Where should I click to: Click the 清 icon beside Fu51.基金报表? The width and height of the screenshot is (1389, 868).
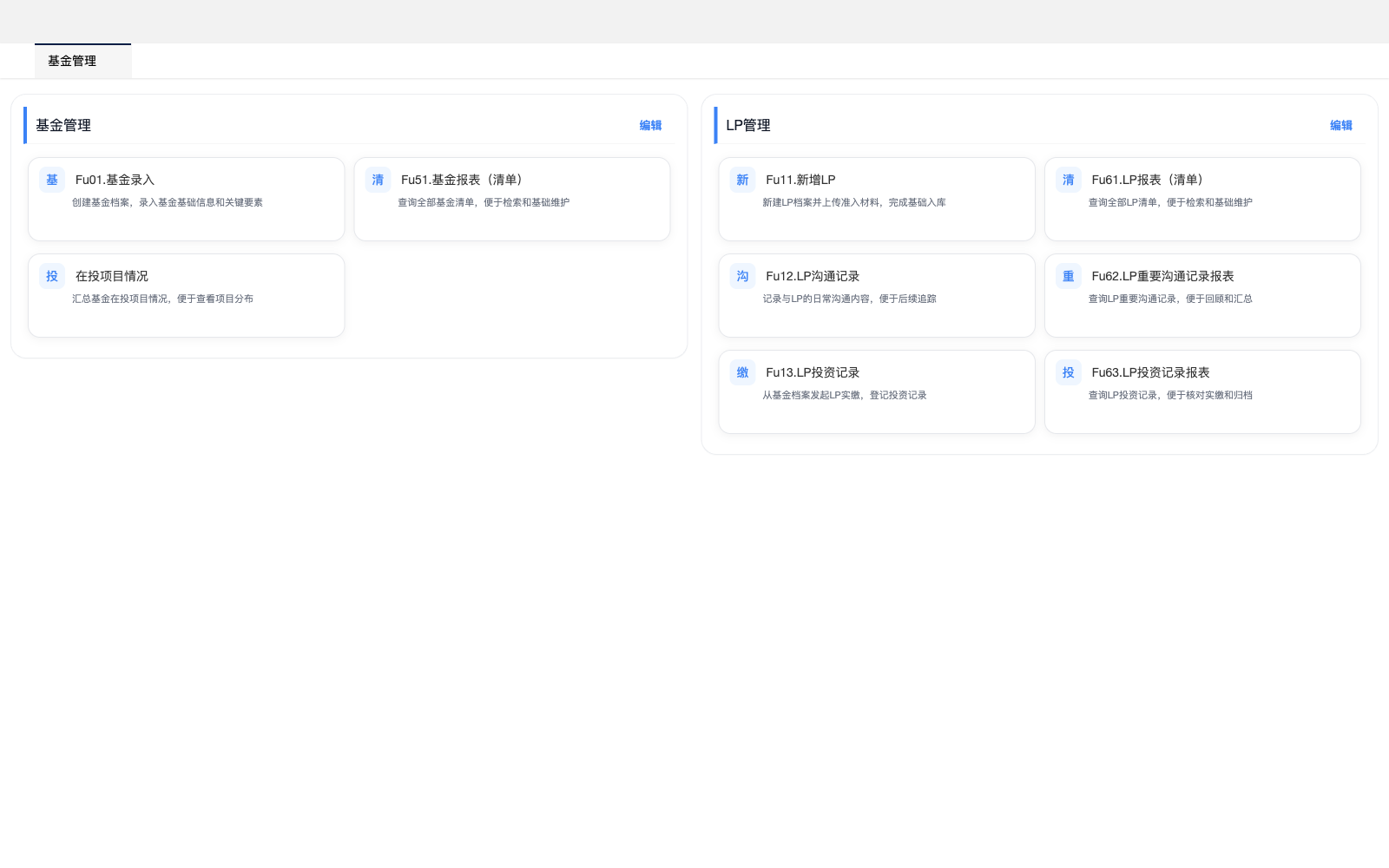point(378,180)
